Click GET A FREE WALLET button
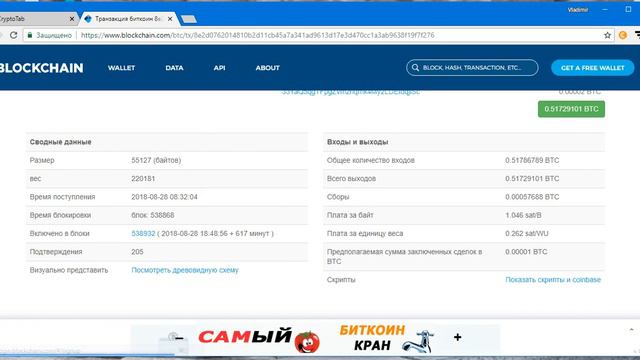 coord(593,68)
